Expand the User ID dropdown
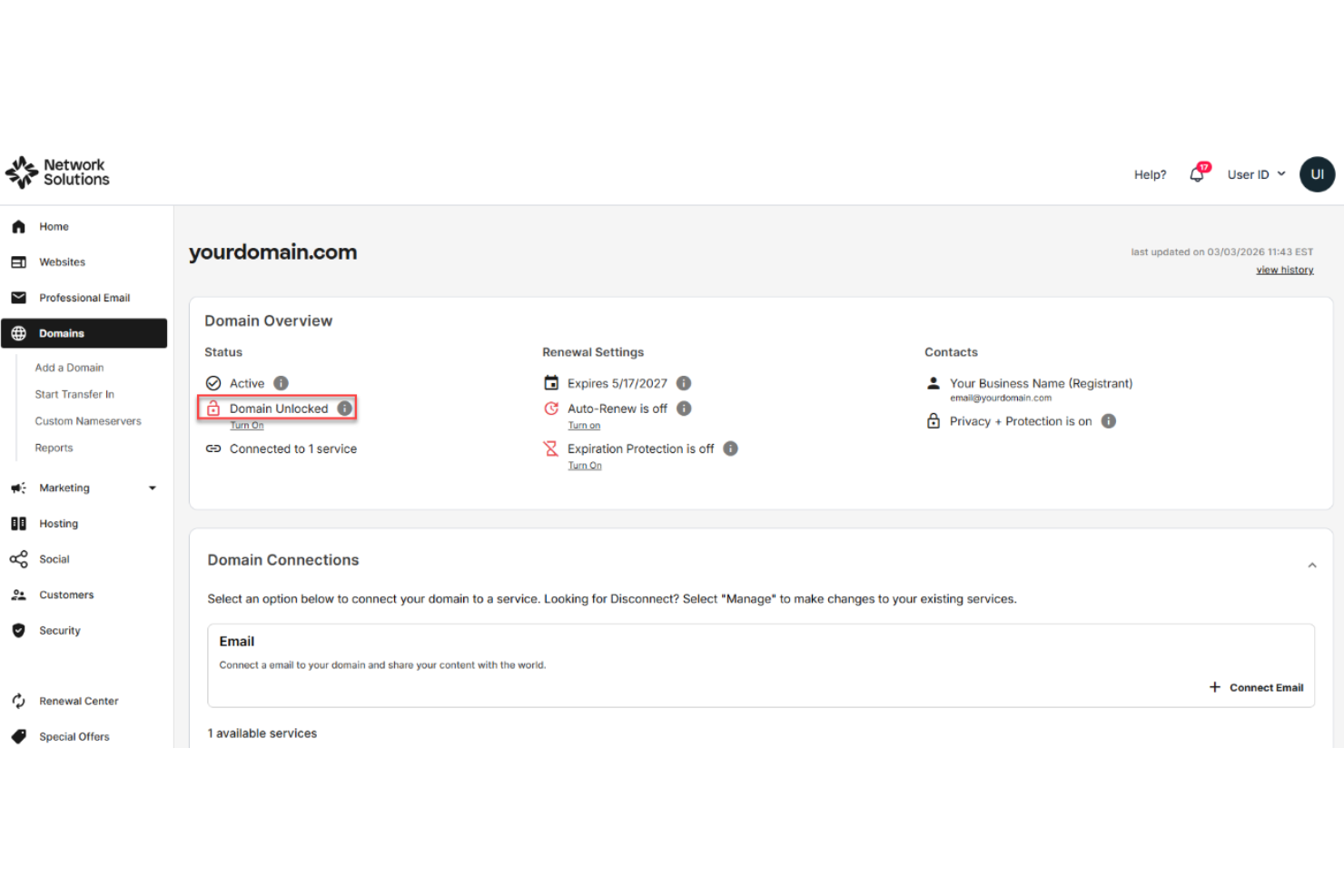 pos(1256,173)
